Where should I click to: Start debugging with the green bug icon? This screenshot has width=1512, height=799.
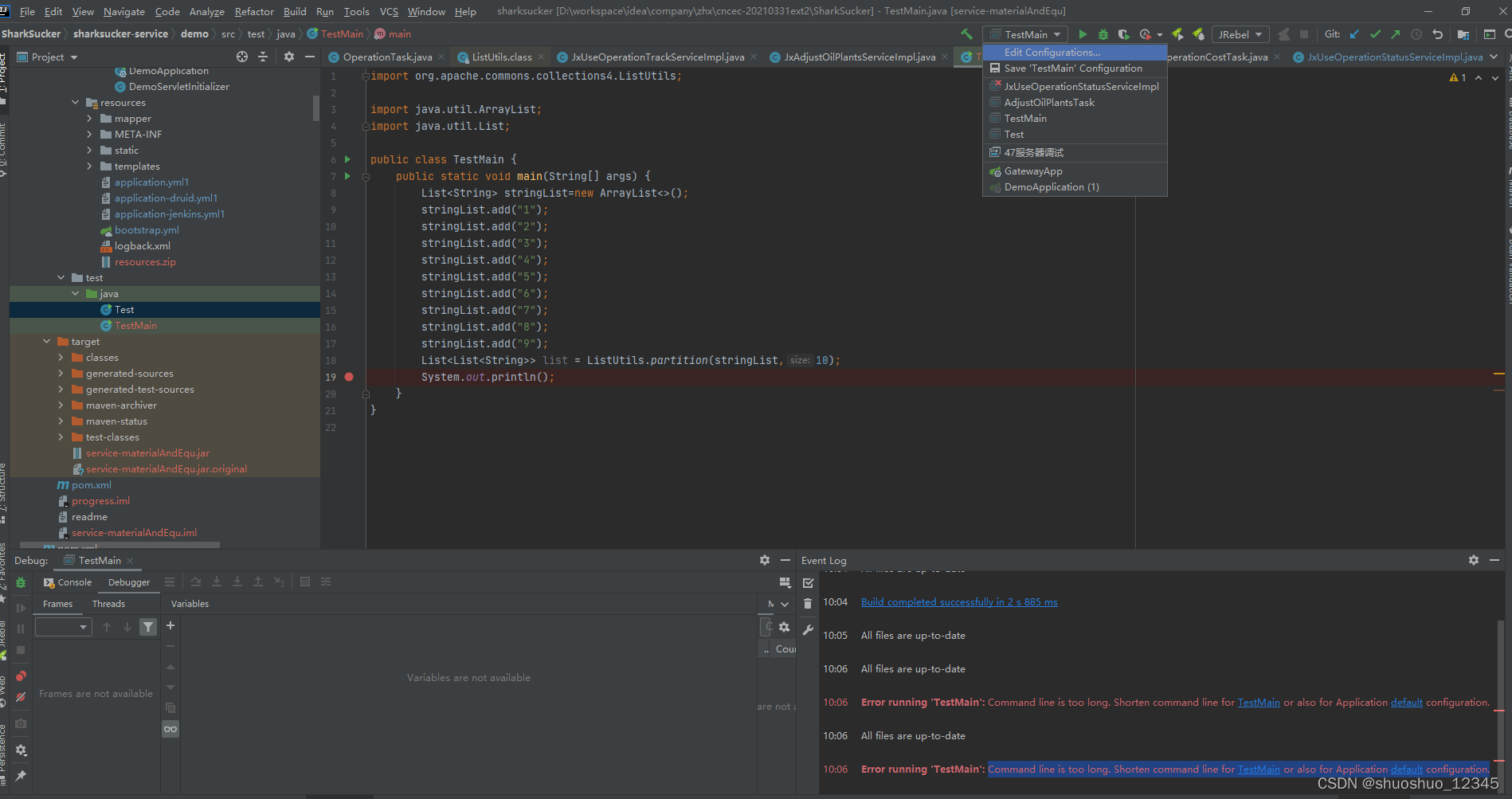point(1103,34)
